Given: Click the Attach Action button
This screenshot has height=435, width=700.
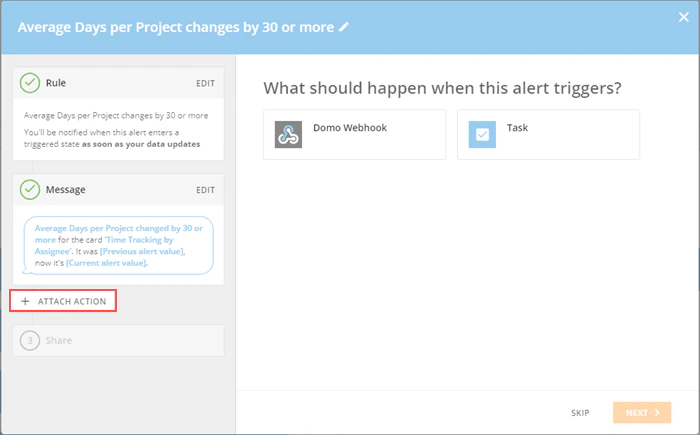Looking at the screenshot, I should tap(63, 301).
